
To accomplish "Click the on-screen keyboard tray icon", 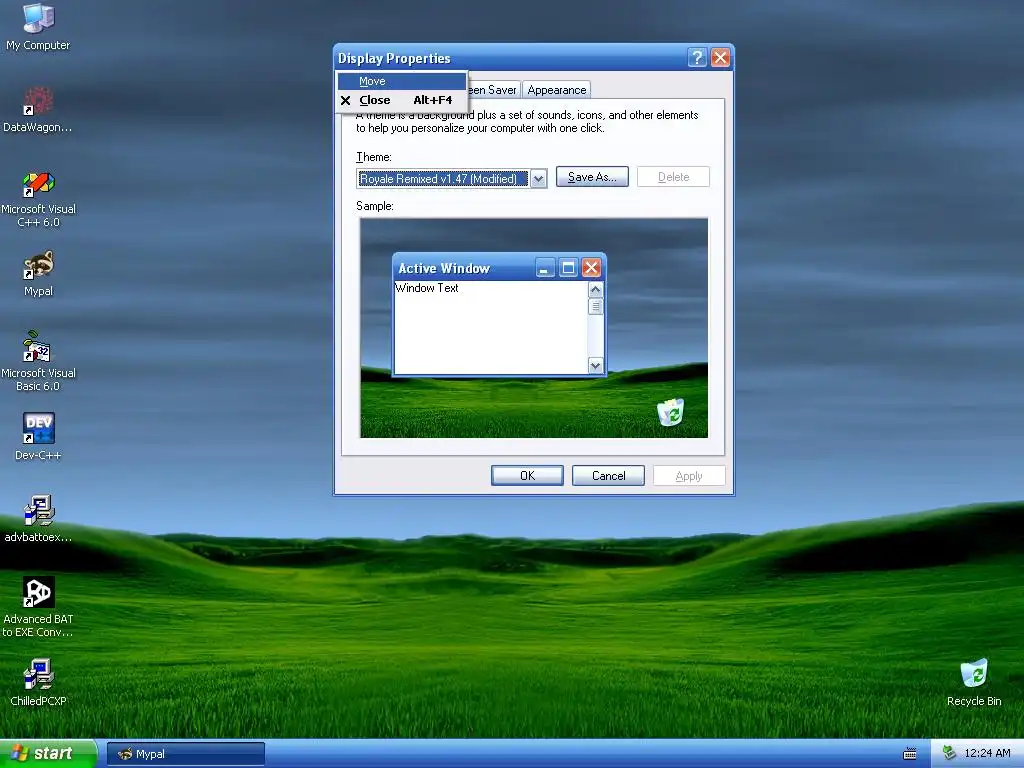I will pyautogui.click(x=909, y=754).
